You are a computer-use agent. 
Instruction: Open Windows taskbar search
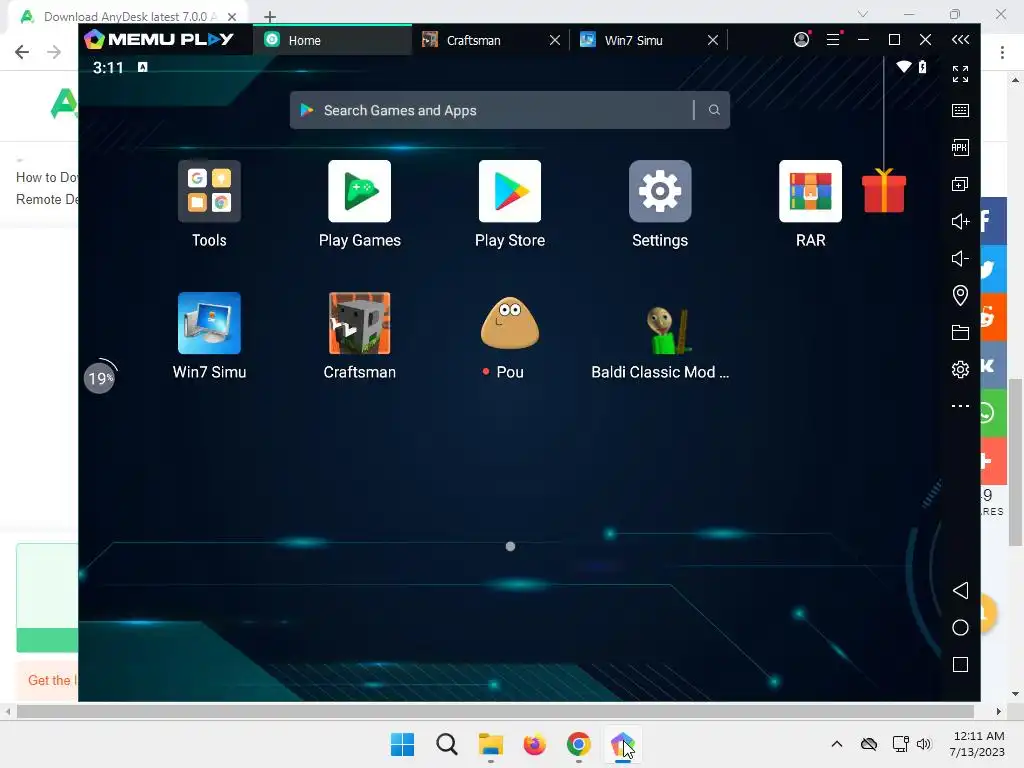[x=447, y=744]
